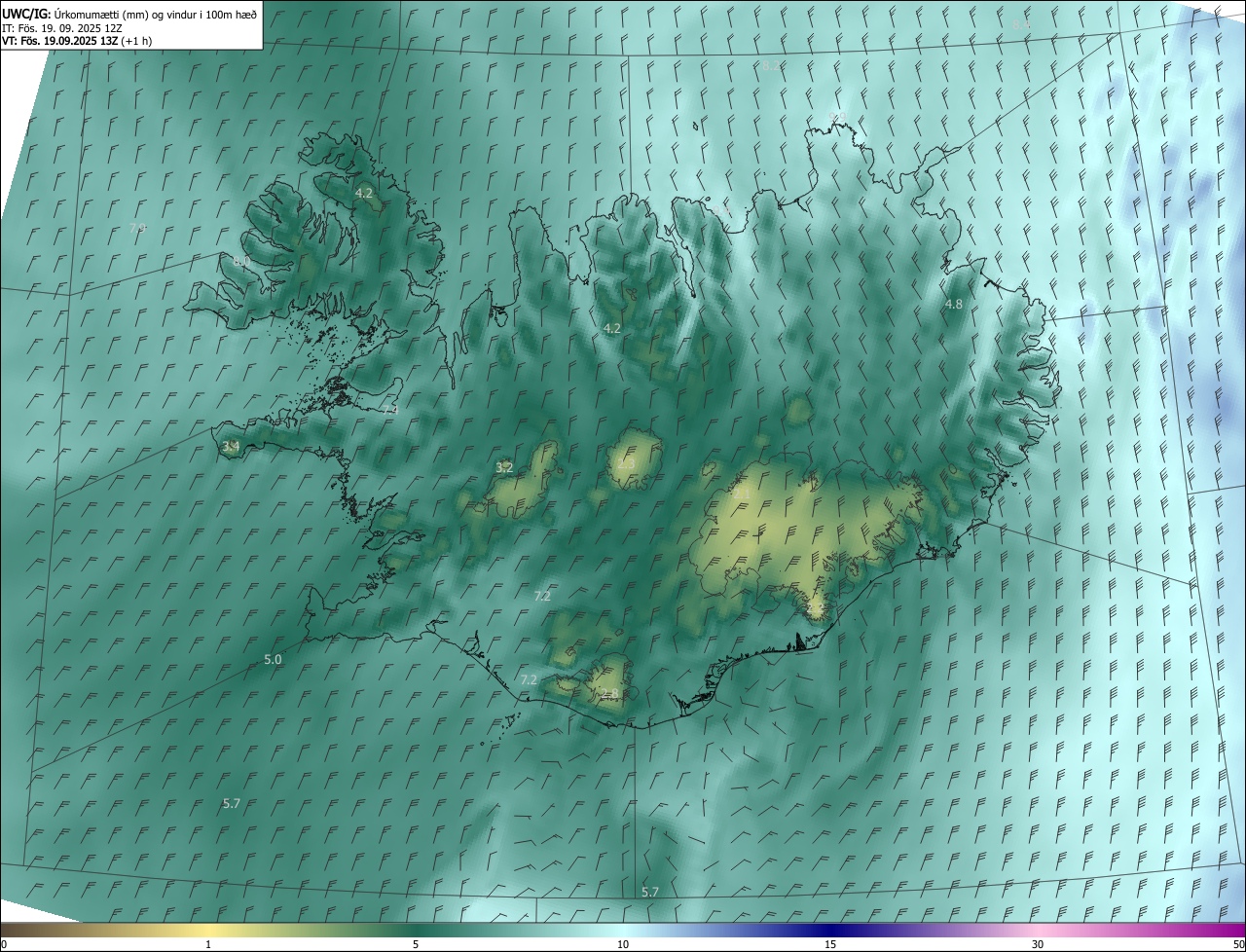Click the 8.2 value north of Iceland

[771, 66]
